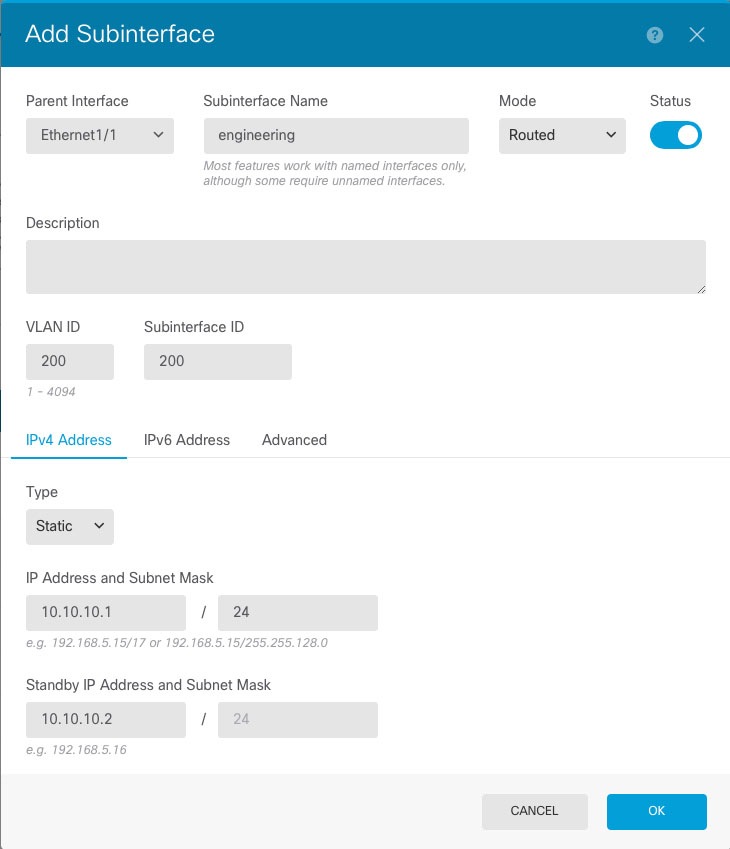Open help via the question mark icon
The height and width of the screenshot is (849, 730).
654,34
